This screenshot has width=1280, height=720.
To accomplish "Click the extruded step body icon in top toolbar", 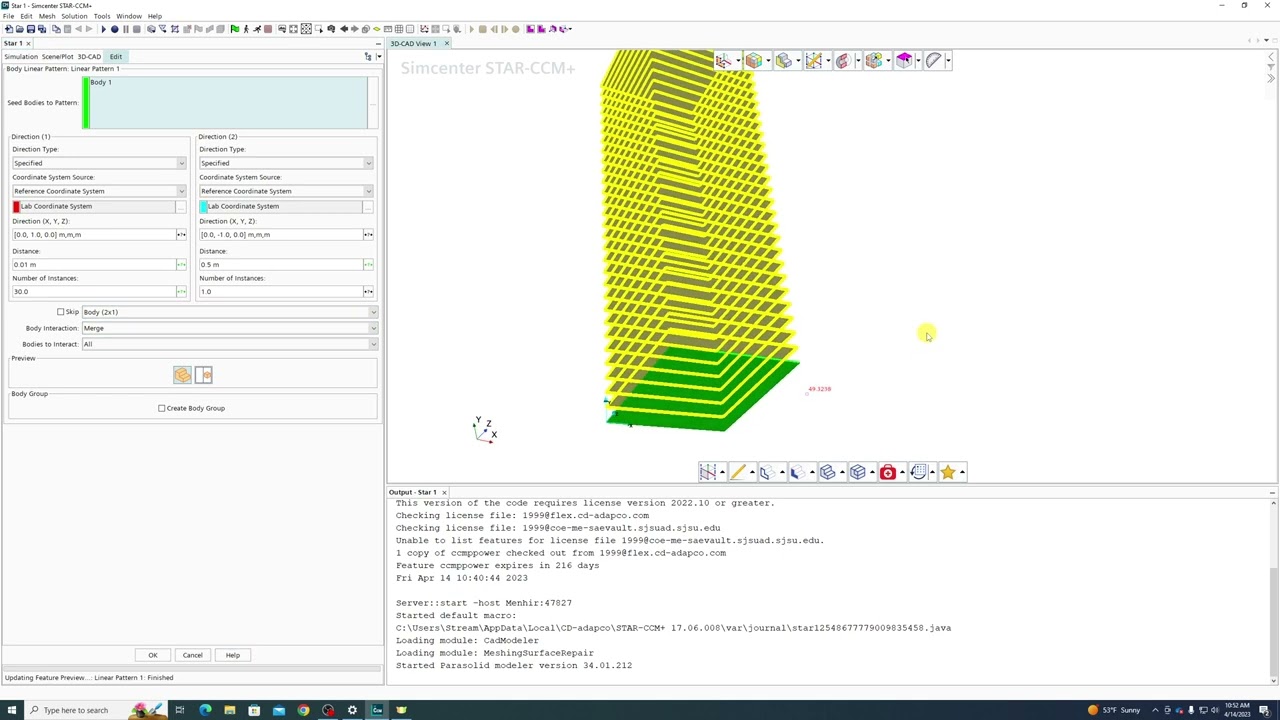I will click(x=783, y=61).
